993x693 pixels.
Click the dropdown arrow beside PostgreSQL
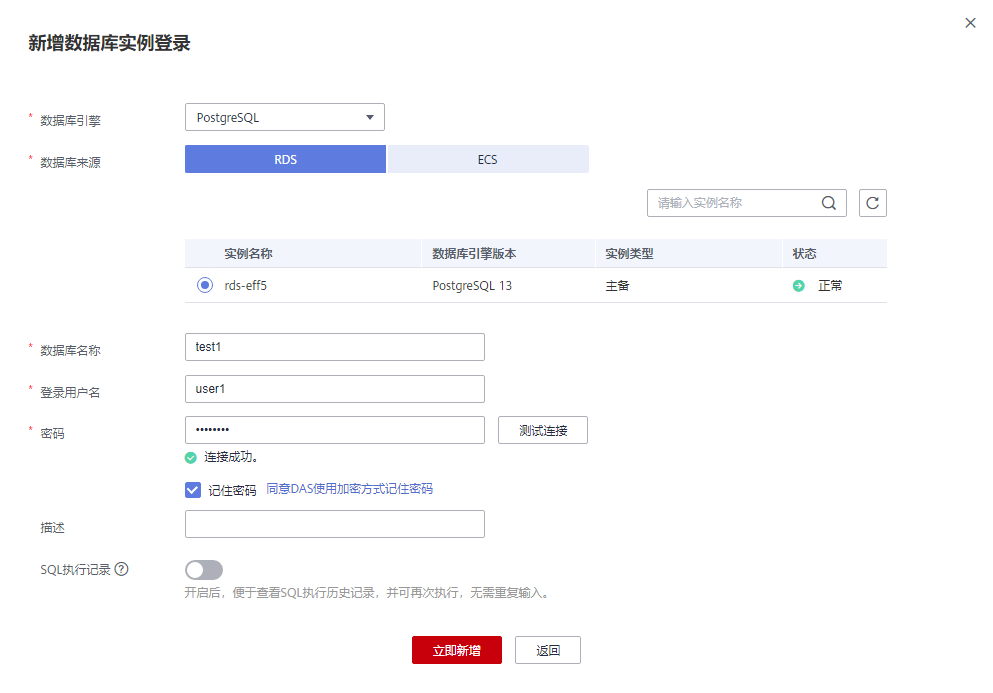click(x=370, y=117)
